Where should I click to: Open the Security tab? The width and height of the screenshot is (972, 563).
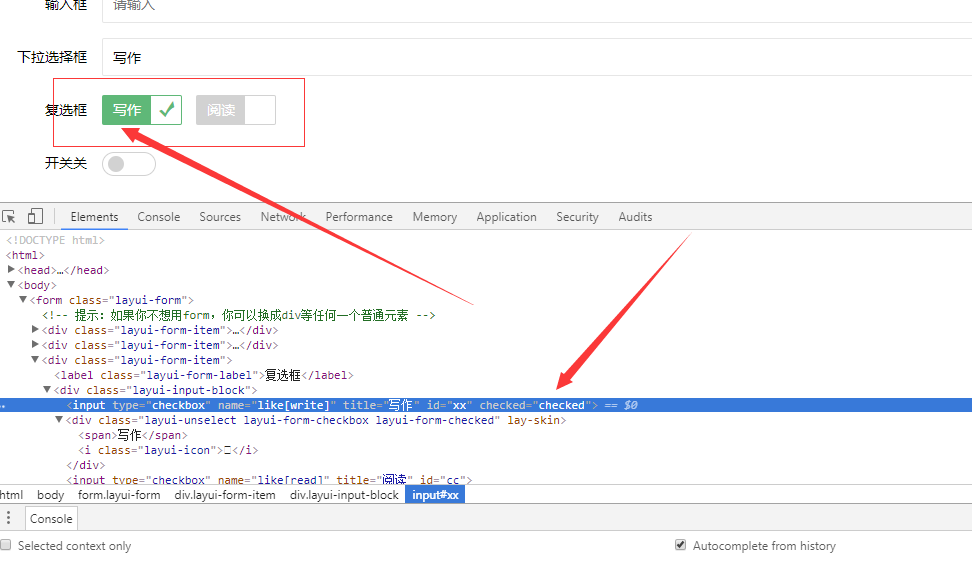click(577, 217)
